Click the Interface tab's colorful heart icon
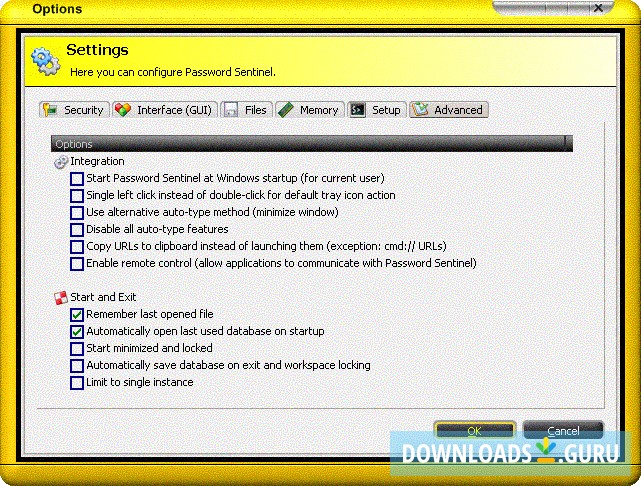 tap(123, 110)
